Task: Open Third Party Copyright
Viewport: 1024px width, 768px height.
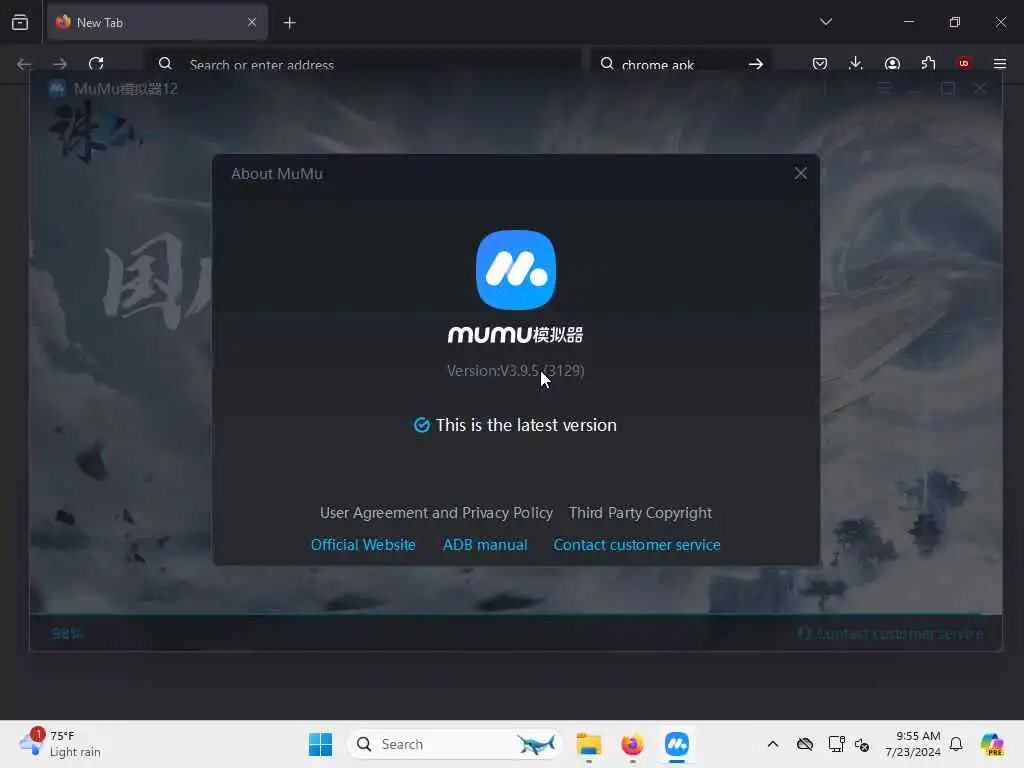Action: [640, 513]
